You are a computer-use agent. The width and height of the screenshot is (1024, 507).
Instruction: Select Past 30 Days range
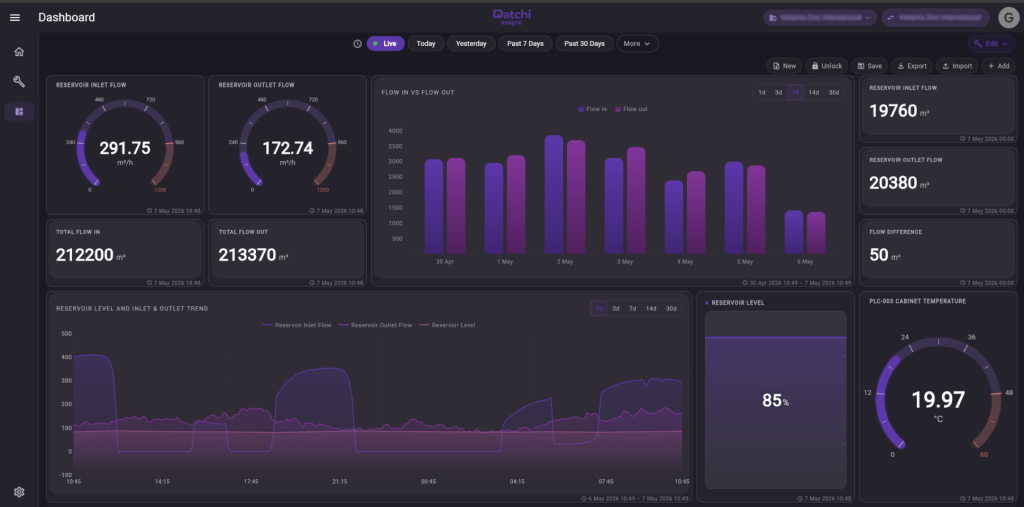(x=584, y=44)
